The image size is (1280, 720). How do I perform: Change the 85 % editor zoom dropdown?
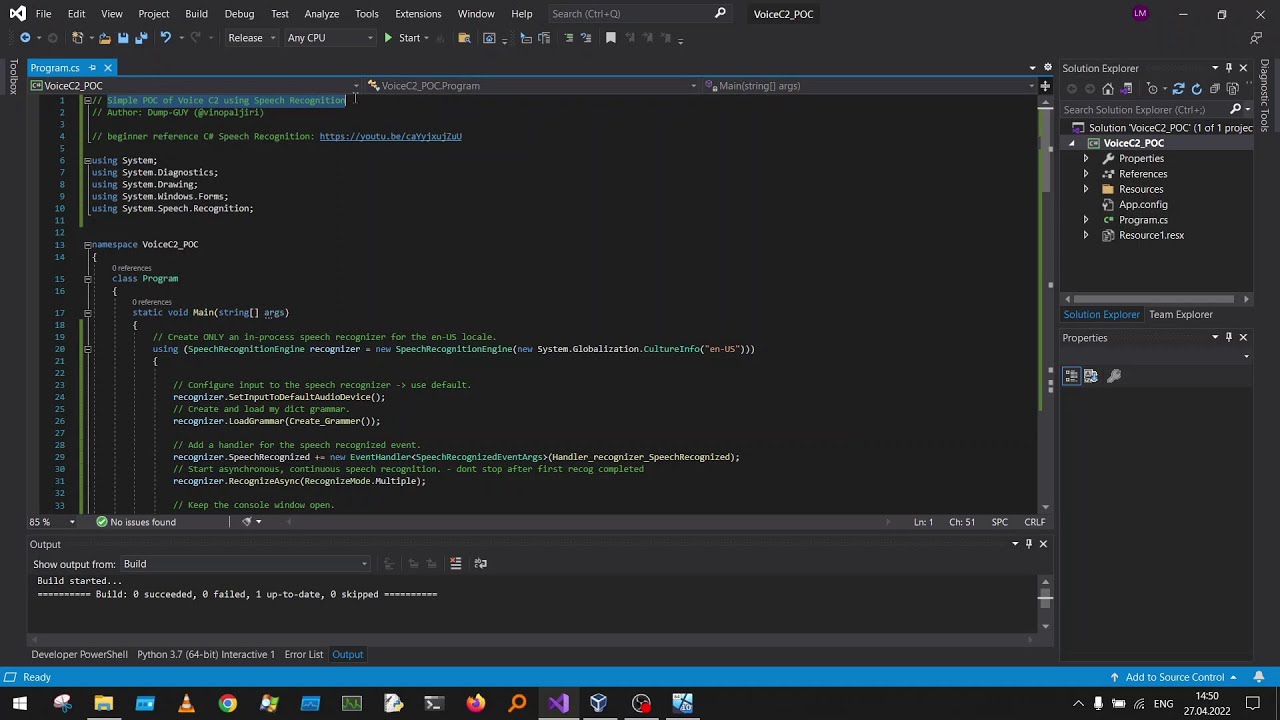click(52, 522)
